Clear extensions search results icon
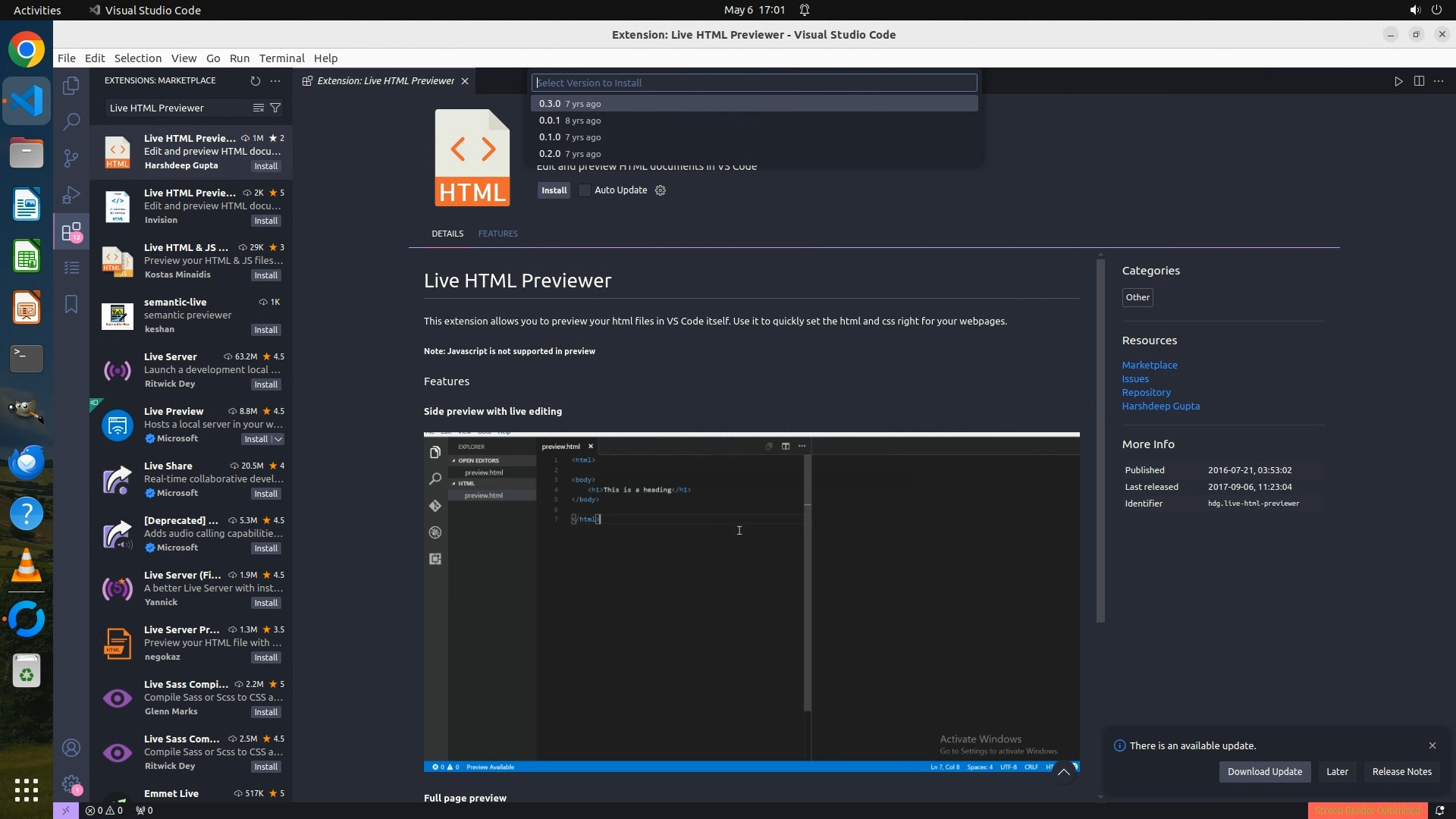 click(258, 108)
